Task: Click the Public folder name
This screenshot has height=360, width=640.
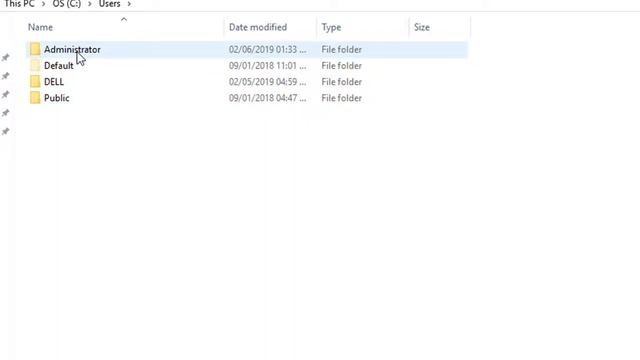Action: [x=57, y=98]
